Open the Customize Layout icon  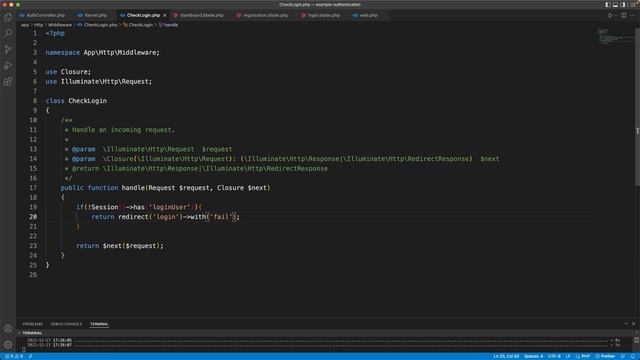tap(633, 4)
